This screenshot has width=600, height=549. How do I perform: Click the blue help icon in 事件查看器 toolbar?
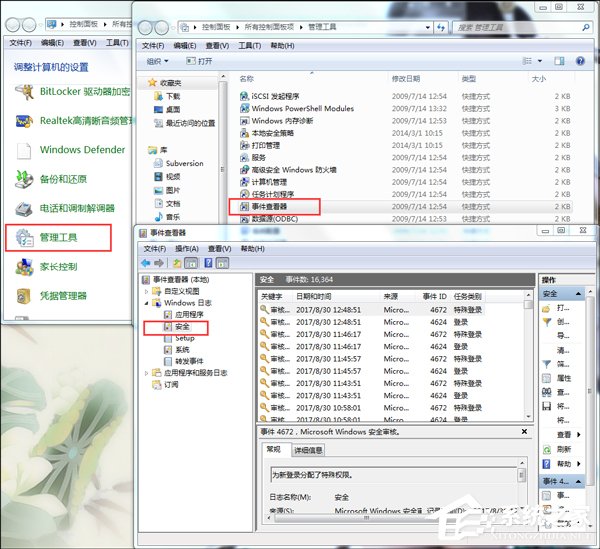(208, 263)
